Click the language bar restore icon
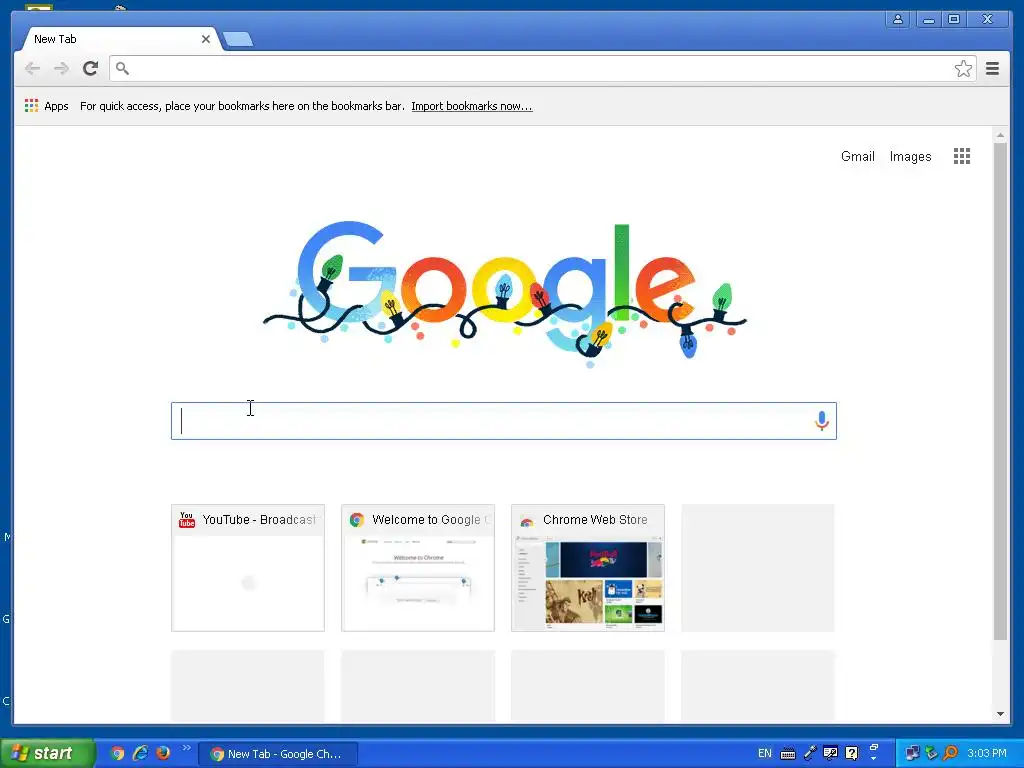The image size is (1024, 768). (874, 746)
